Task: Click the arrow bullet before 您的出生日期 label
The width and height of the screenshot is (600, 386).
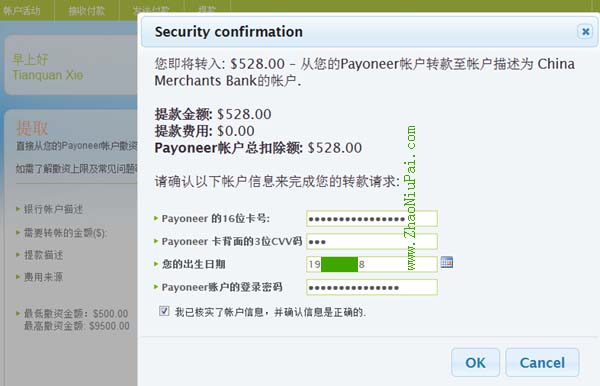Action: pyautogui.click(x=156, y=264)
